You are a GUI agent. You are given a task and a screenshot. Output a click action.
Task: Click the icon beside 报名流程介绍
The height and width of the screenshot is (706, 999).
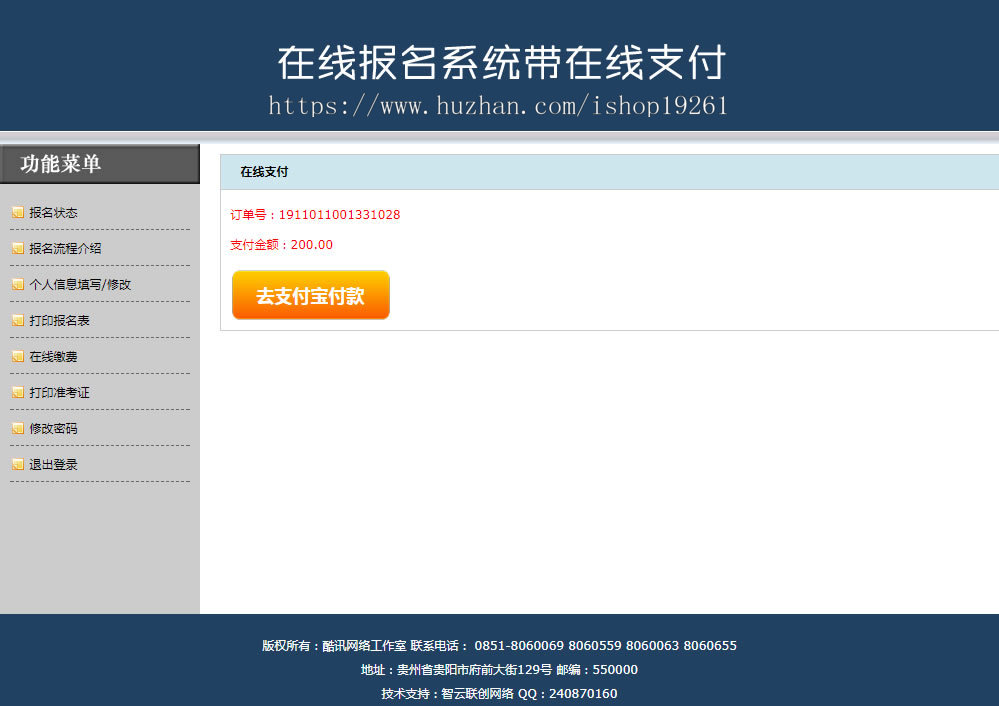click(x=18, y=249)
